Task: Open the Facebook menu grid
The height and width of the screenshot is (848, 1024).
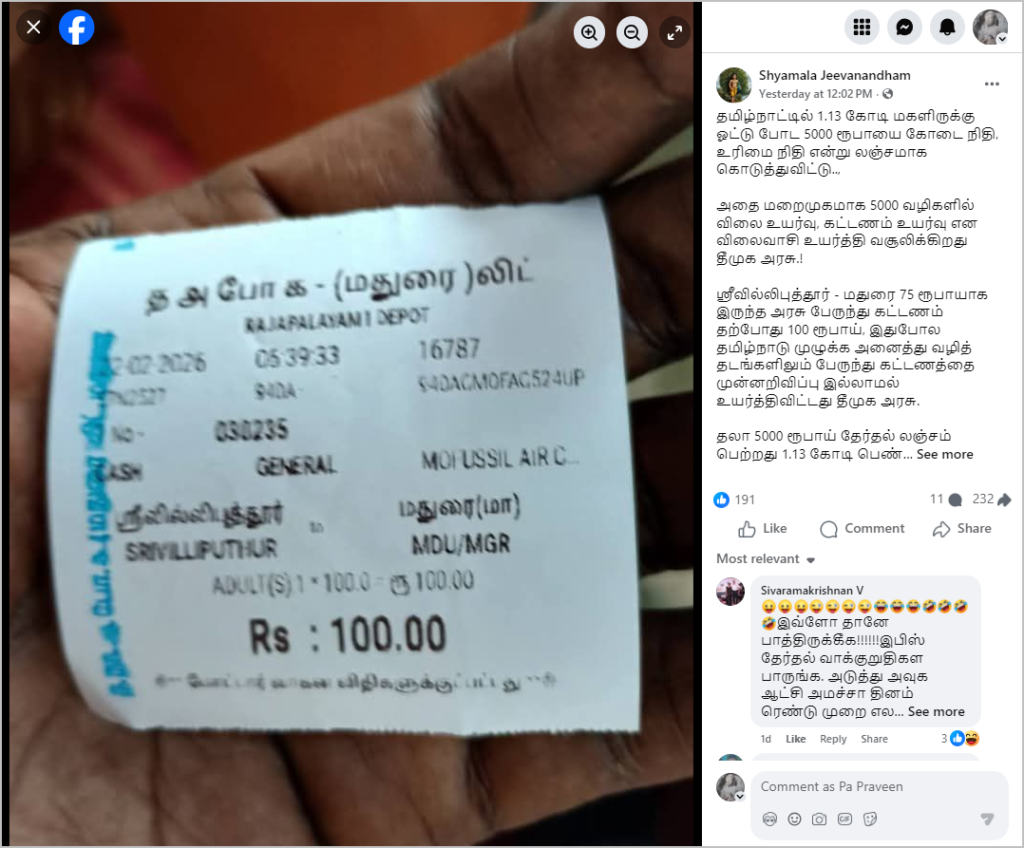Action: (x=861, y=27)
